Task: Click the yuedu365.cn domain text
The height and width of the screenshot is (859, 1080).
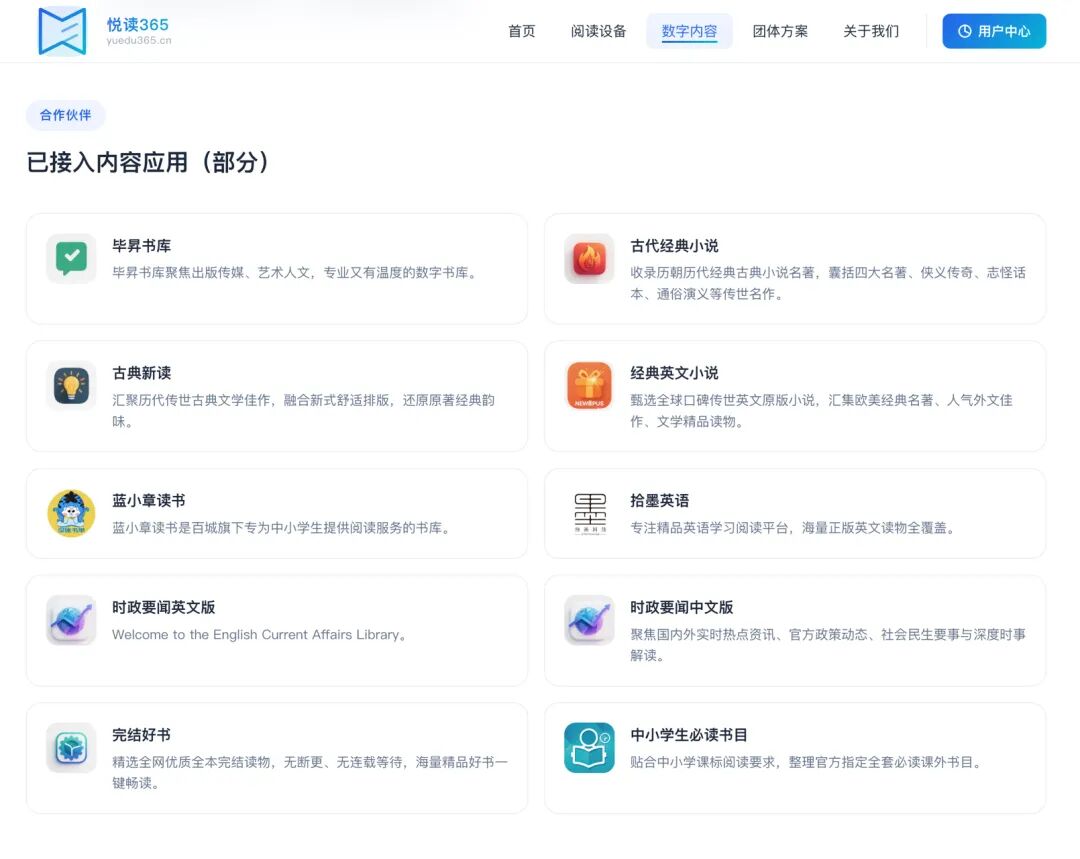Action: (x=139, y=41)
